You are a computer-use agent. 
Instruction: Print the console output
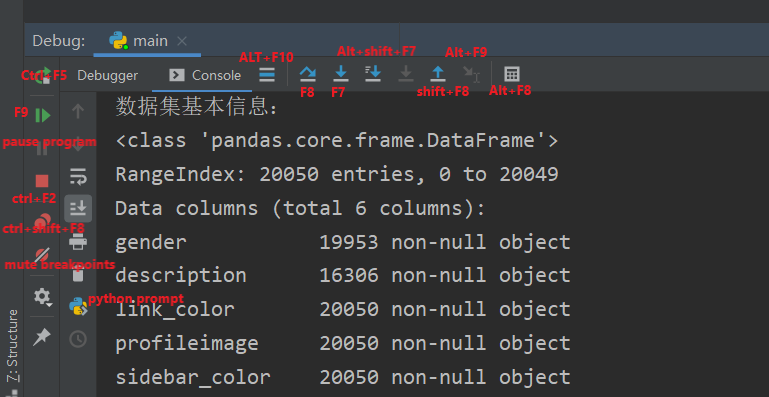[78, 241]
